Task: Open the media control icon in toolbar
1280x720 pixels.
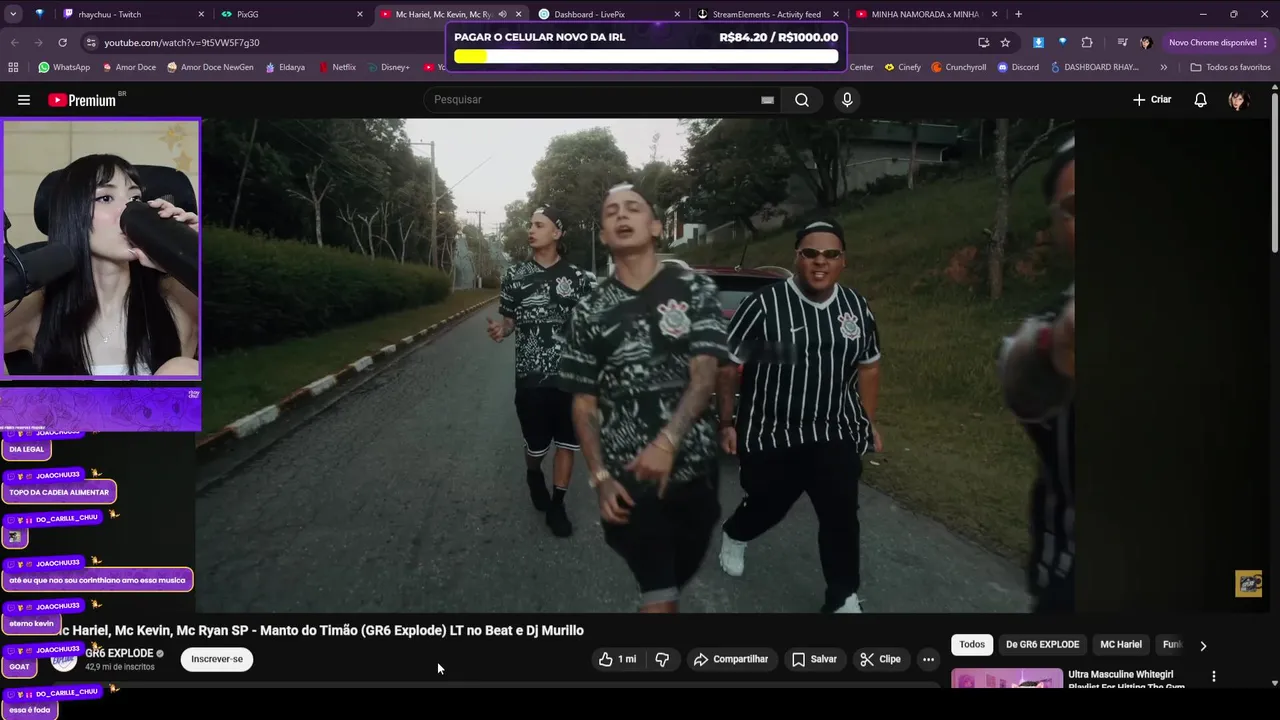Action: tap(1122, 42)
